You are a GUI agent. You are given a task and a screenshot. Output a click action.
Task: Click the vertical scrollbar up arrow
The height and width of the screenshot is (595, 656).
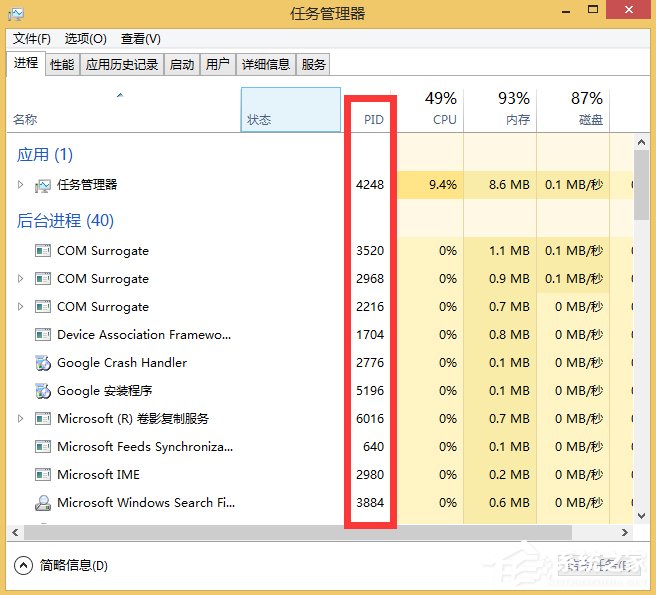641,143
